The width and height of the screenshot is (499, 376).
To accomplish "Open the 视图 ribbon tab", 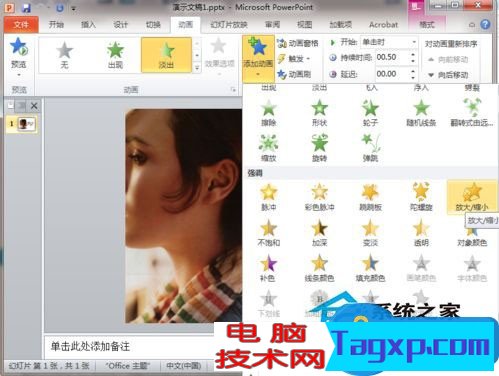I will click(304, 25).
